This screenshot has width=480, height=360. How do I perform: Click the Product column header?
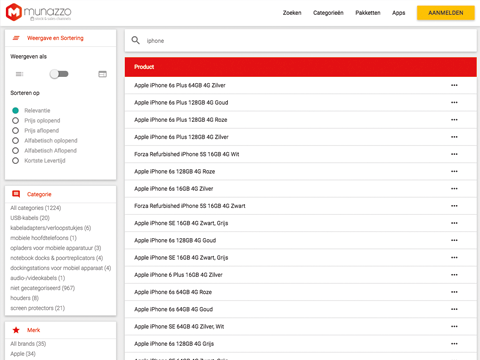(144, 67)
